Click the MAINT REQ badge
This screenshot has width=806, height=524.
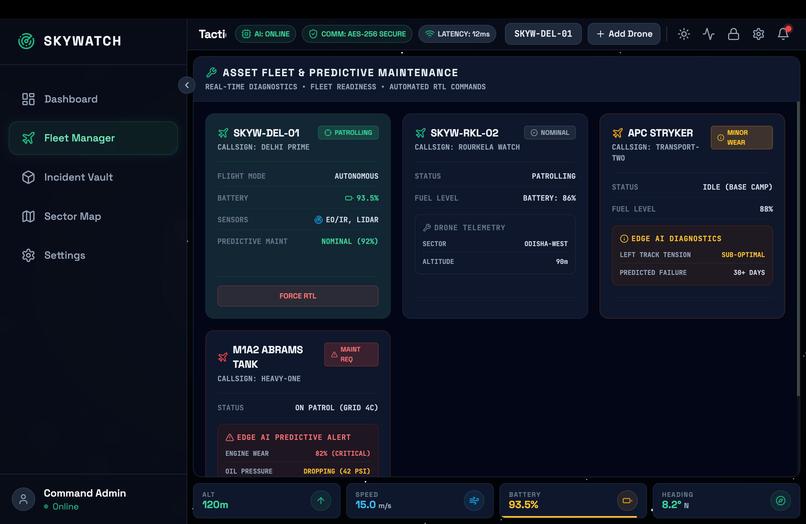[352, 354]
